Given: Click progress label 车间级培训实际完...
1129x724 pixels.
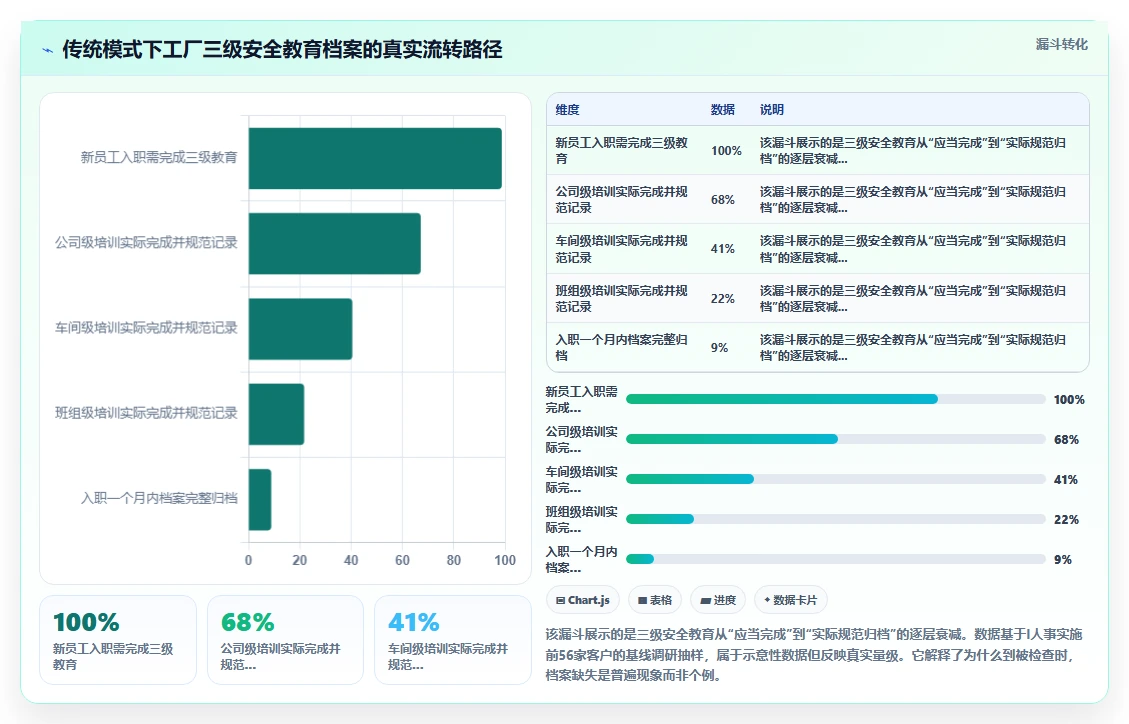Looking at the screenshot, I should (x=581, y=479).
